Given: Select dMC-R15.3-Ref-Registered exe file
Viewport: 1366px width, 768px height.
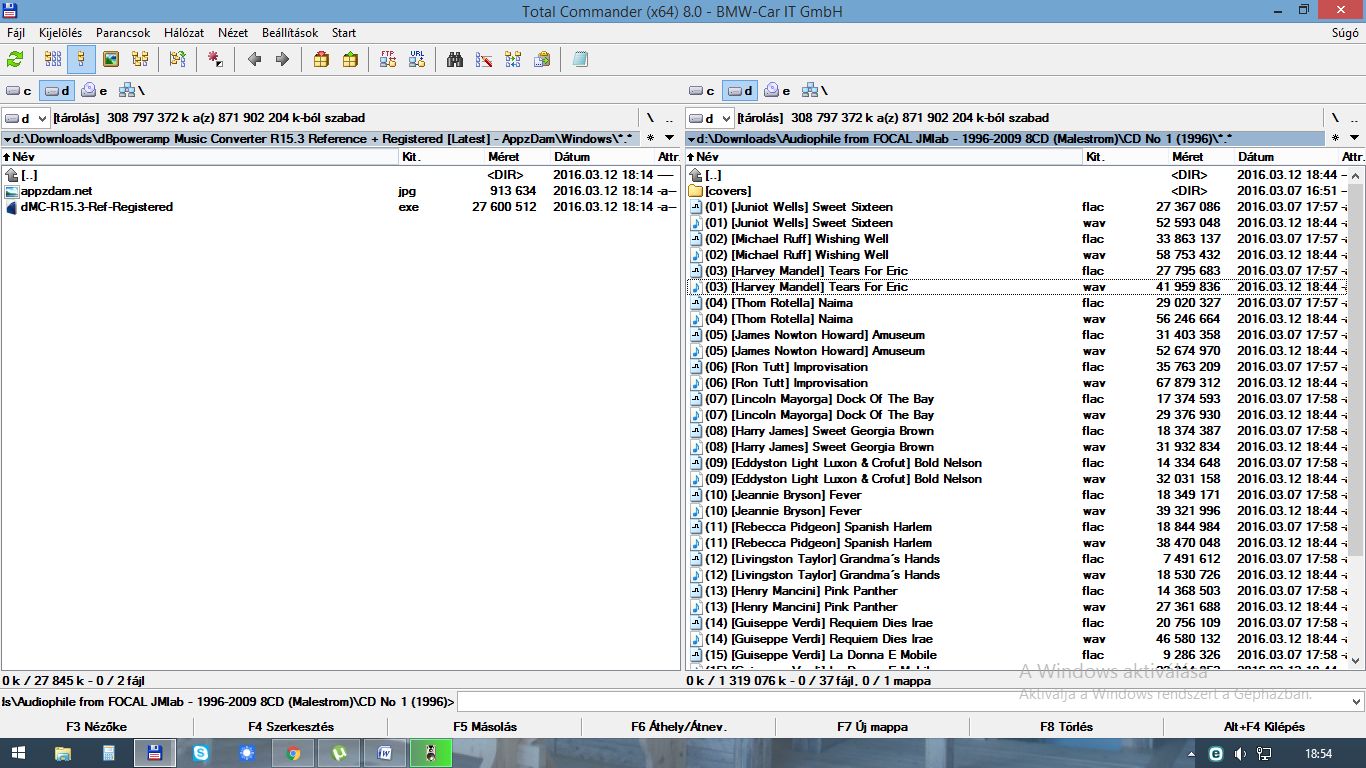Looking at the screenshot, I should point(340,207).
